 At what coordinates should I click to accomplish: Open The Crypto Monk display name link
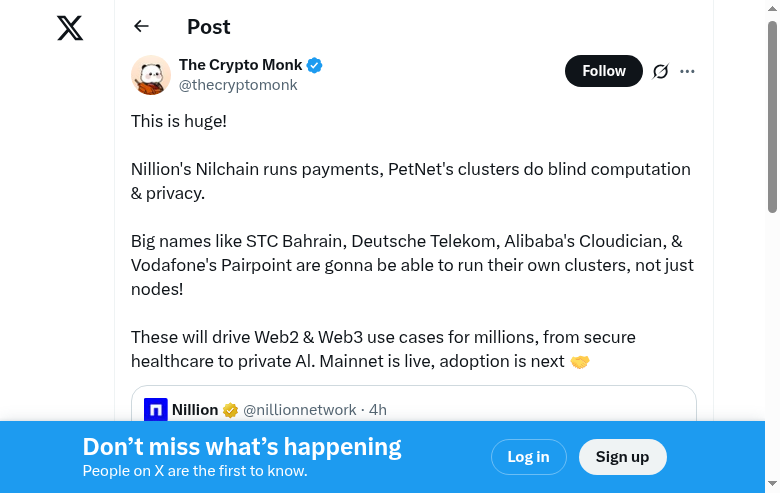tap(240, 66)
